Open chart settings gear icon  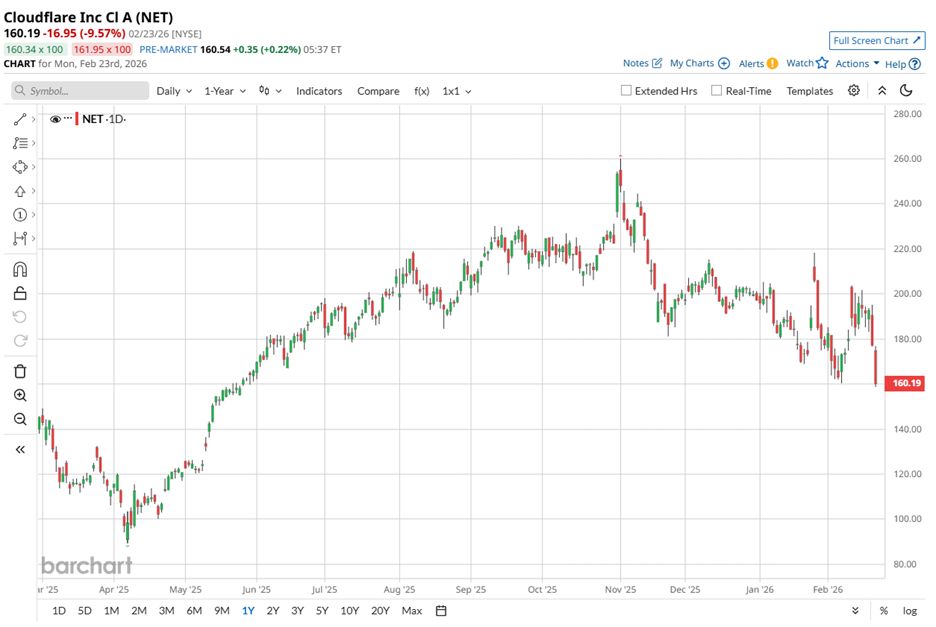pyautogui.click(x=854, y=91)
